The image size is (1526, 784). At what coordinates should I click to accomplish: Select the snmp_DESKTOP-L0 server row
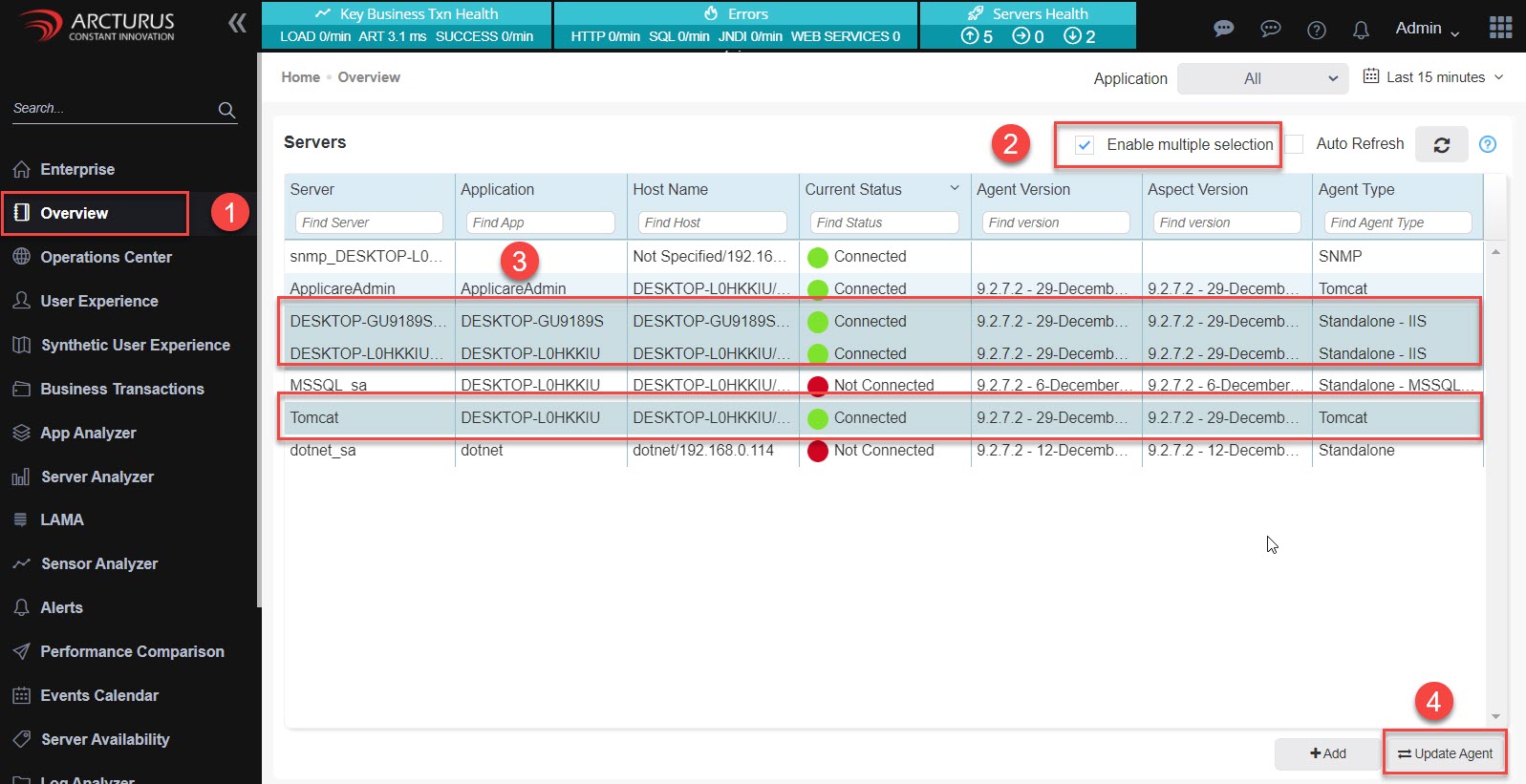884,256
